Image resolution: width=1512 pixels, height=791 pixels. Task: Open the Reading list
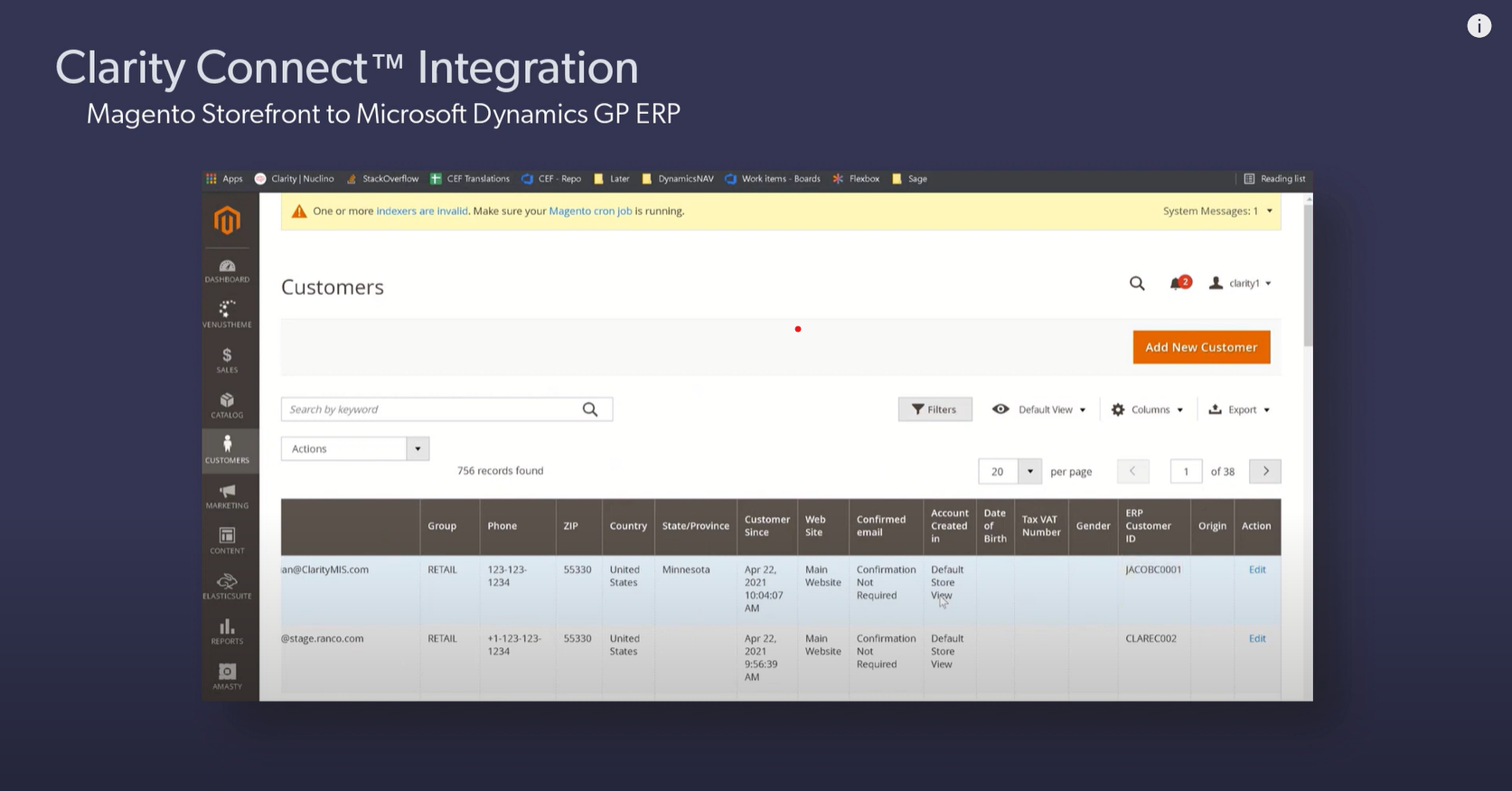(x=1274, y=179)
